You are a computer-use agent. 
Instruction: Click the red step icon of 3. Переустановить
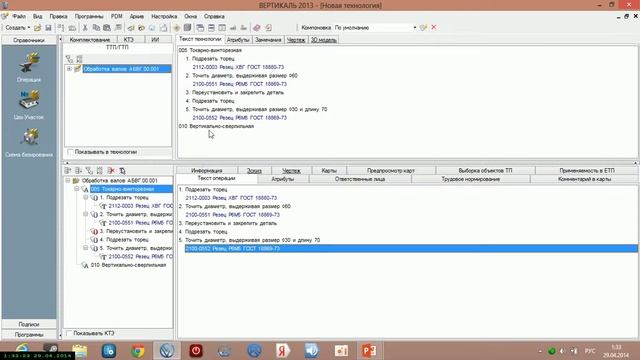point(95,231)
